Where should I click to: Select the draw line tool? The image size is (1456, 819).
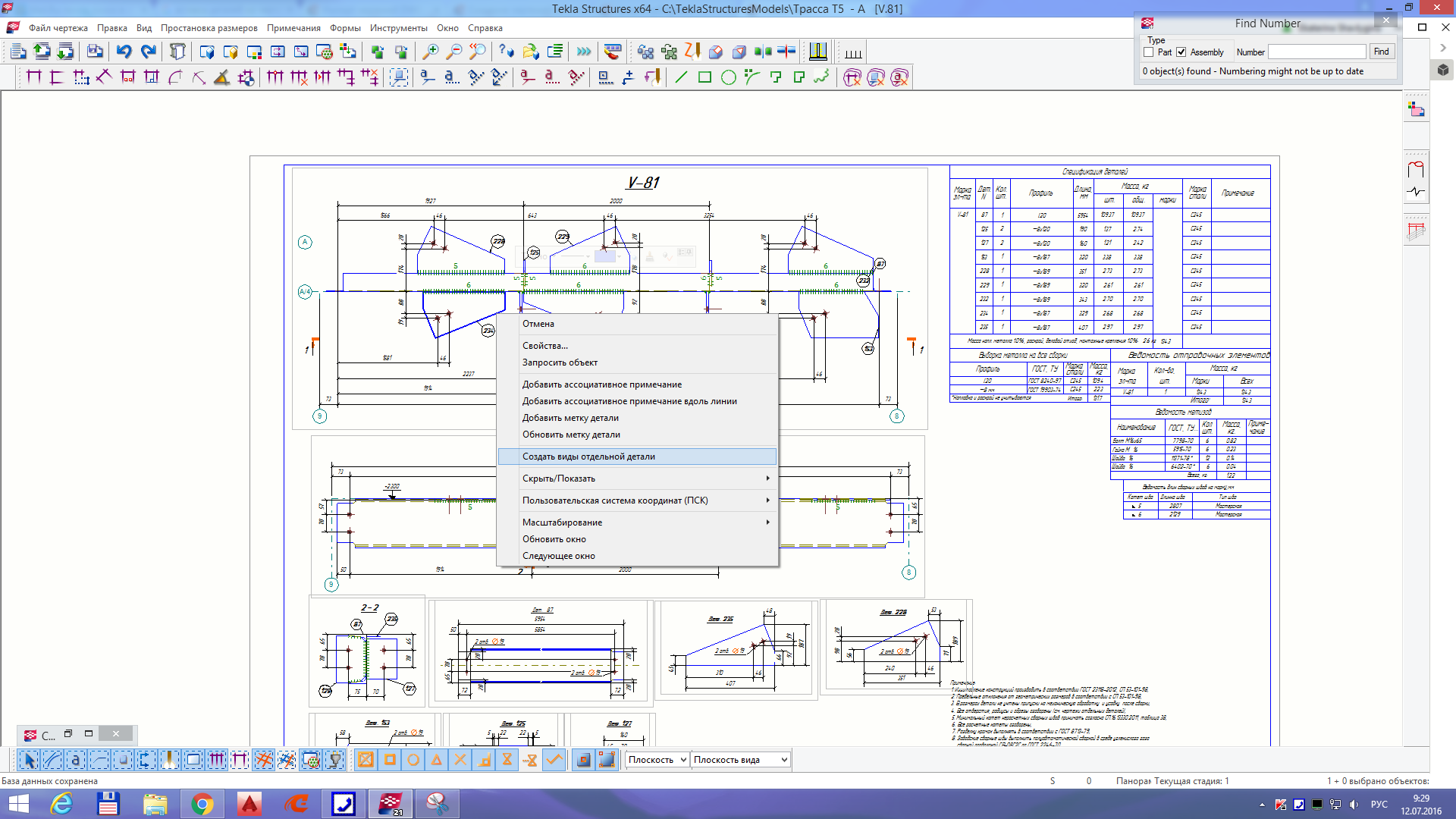point(681,77)
